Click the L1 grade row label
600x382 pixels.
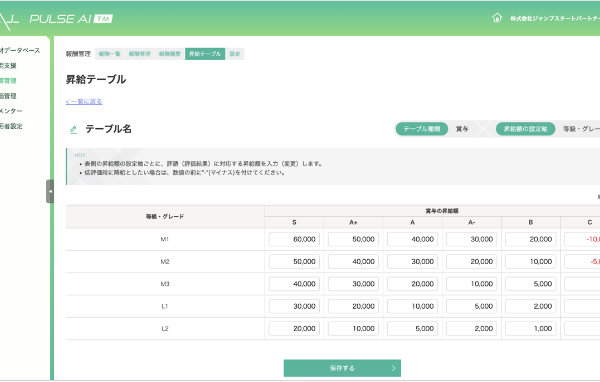pos(165,306)
